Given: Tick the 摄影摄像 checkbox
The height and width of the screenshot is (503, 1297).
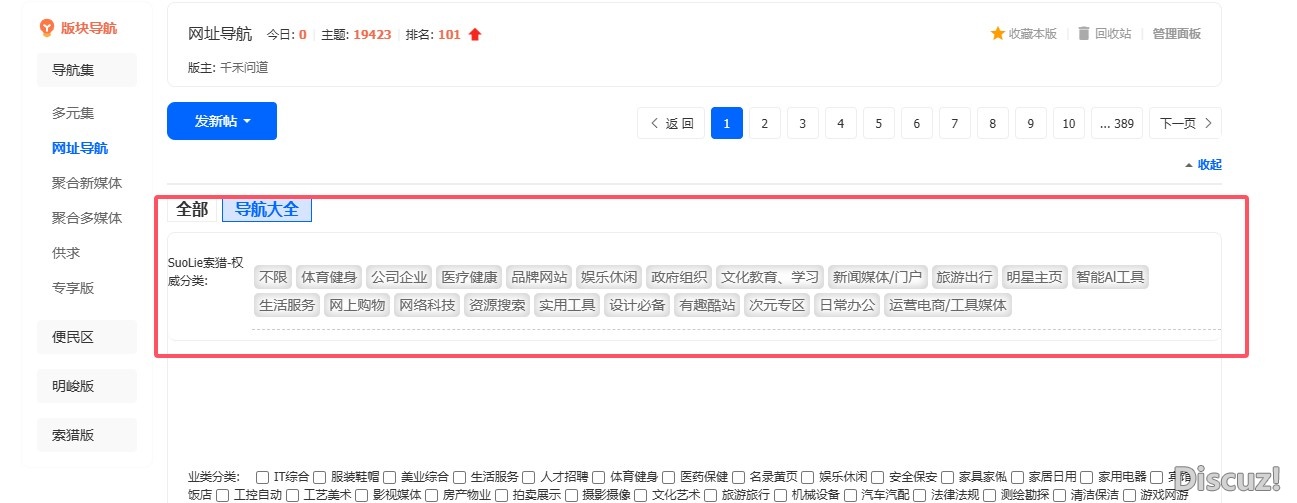Looking at the screenshot, I should click(572, 494).
